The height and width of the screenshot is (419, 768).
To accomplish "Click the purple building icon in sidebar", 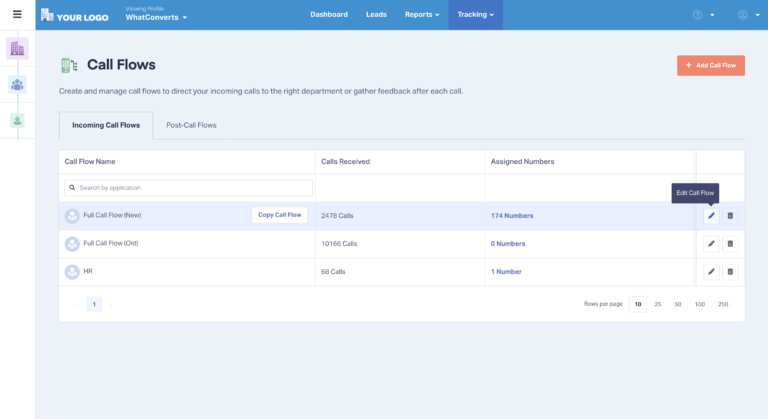I will (x=17, y=48).
